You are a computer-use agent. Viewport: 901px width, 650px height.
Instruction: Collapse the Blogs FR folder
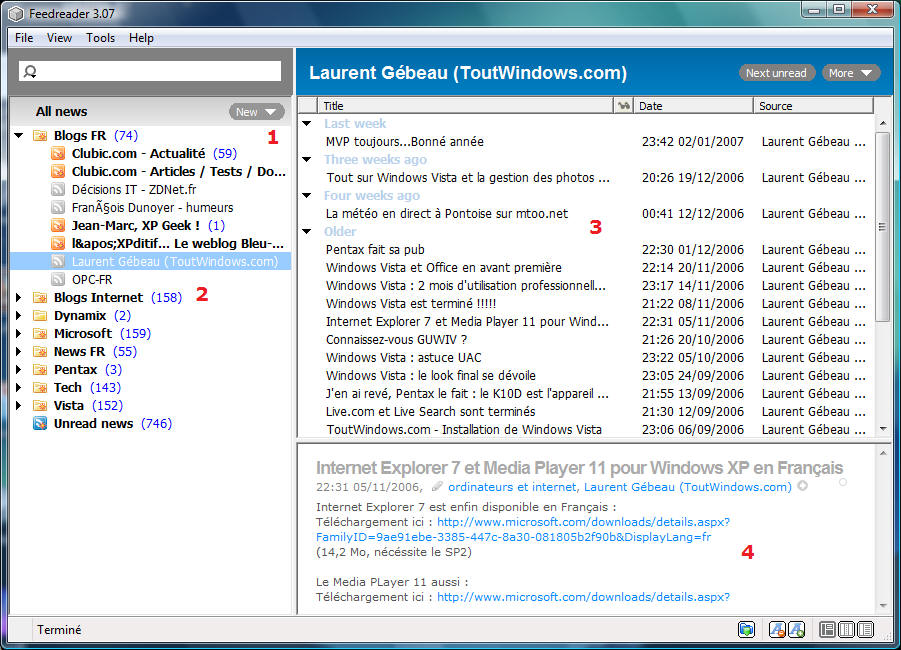point(19,135)
